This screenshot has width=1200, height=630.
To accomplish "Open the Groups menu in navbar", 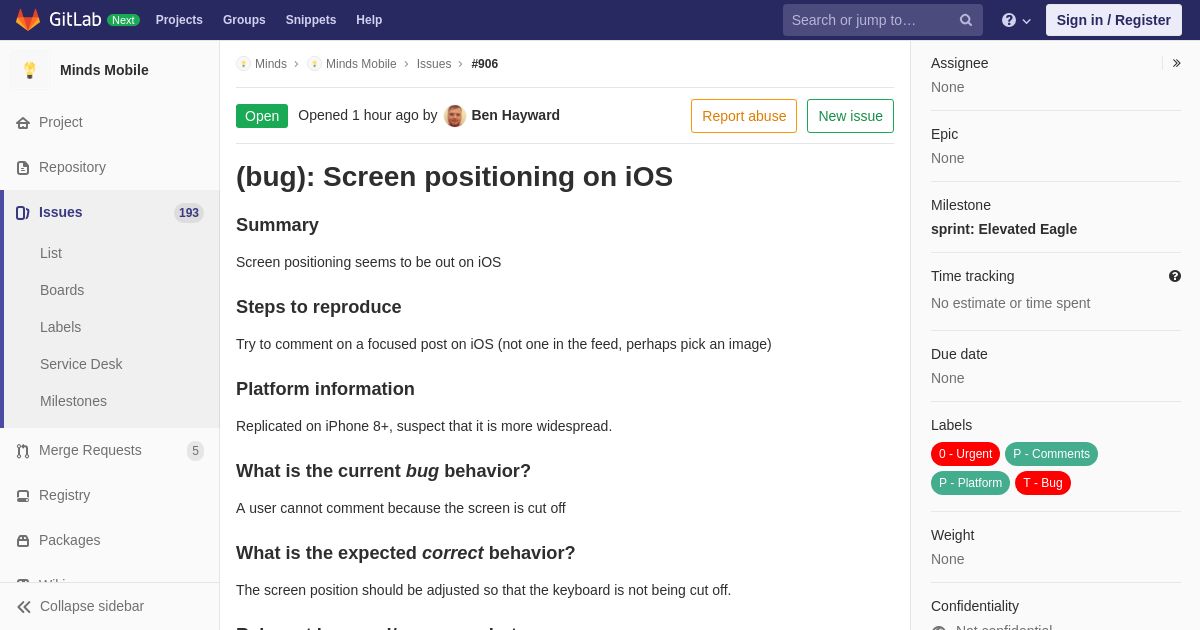I will tap(244, 20).
